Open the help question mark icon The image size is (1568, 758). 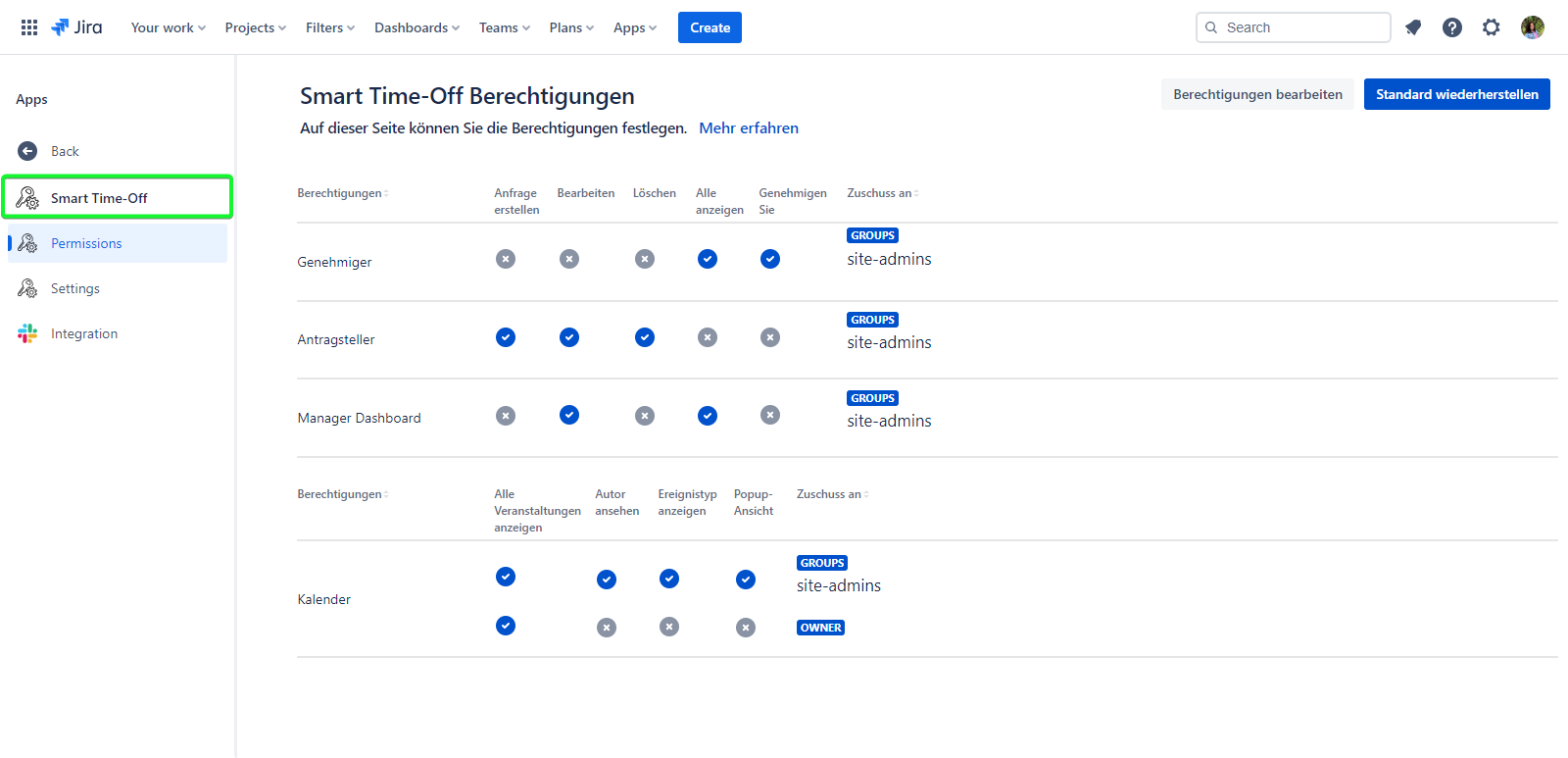1452,27
